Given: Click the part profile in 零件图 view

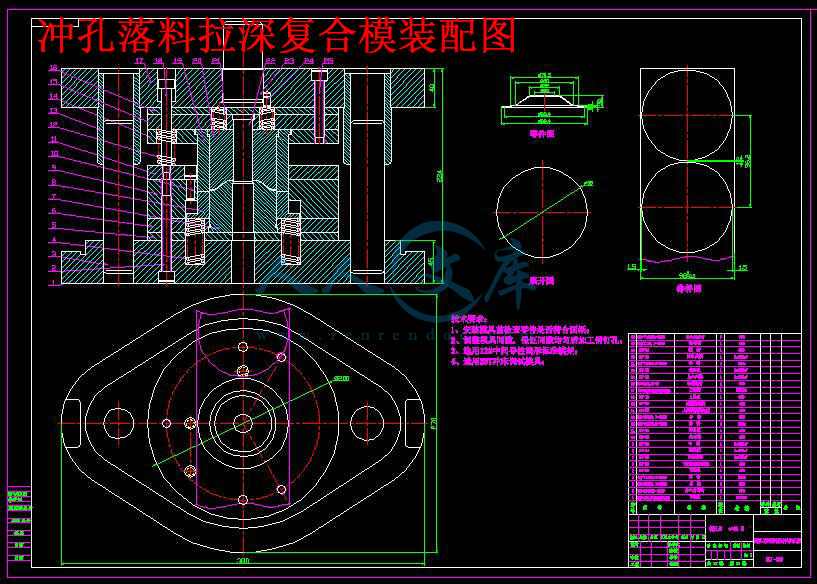Looking at the screenshot, I should 544,102.
